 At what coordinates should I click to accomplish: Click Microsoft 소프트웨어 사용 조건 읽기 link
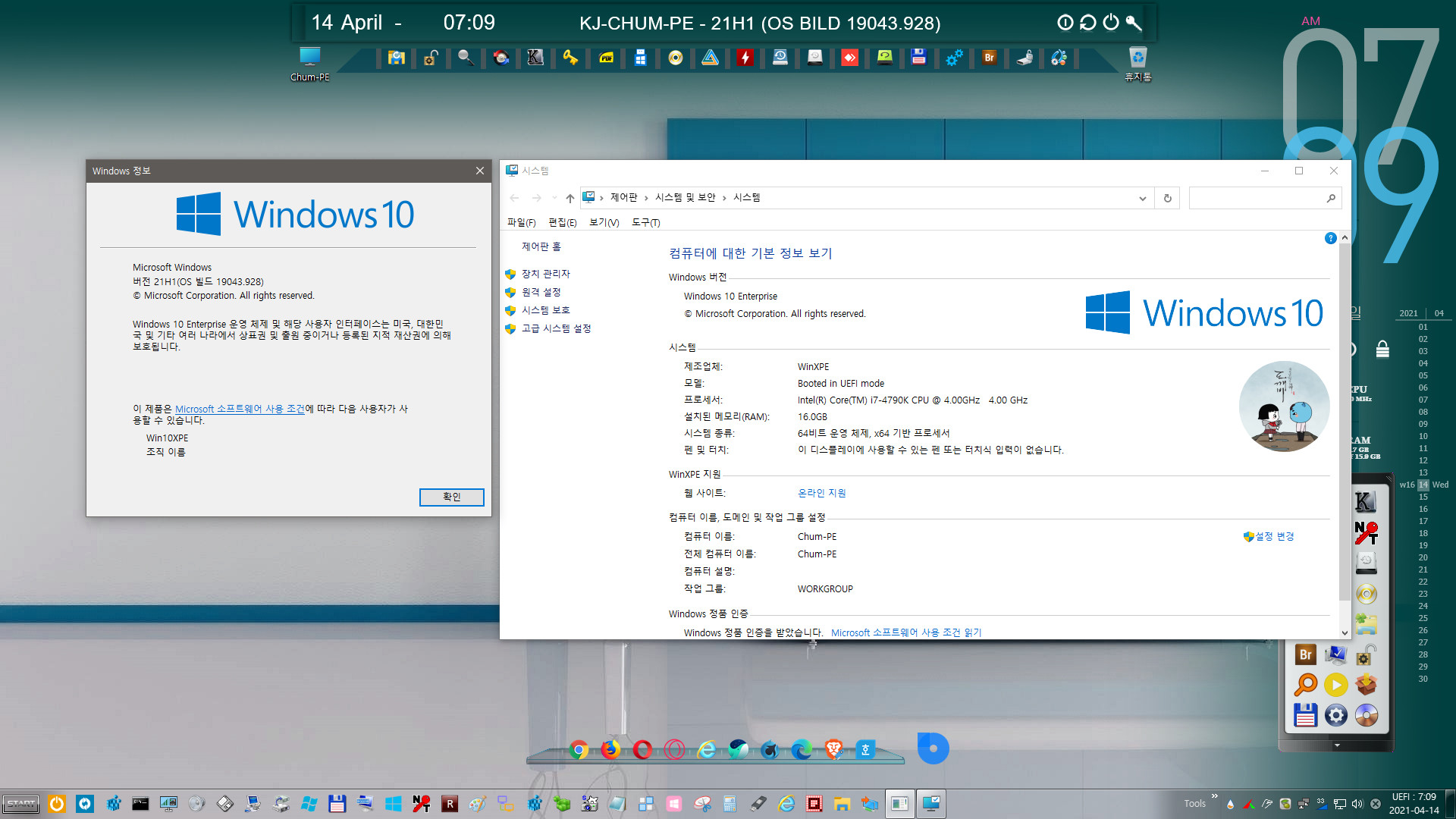(906, 632)
